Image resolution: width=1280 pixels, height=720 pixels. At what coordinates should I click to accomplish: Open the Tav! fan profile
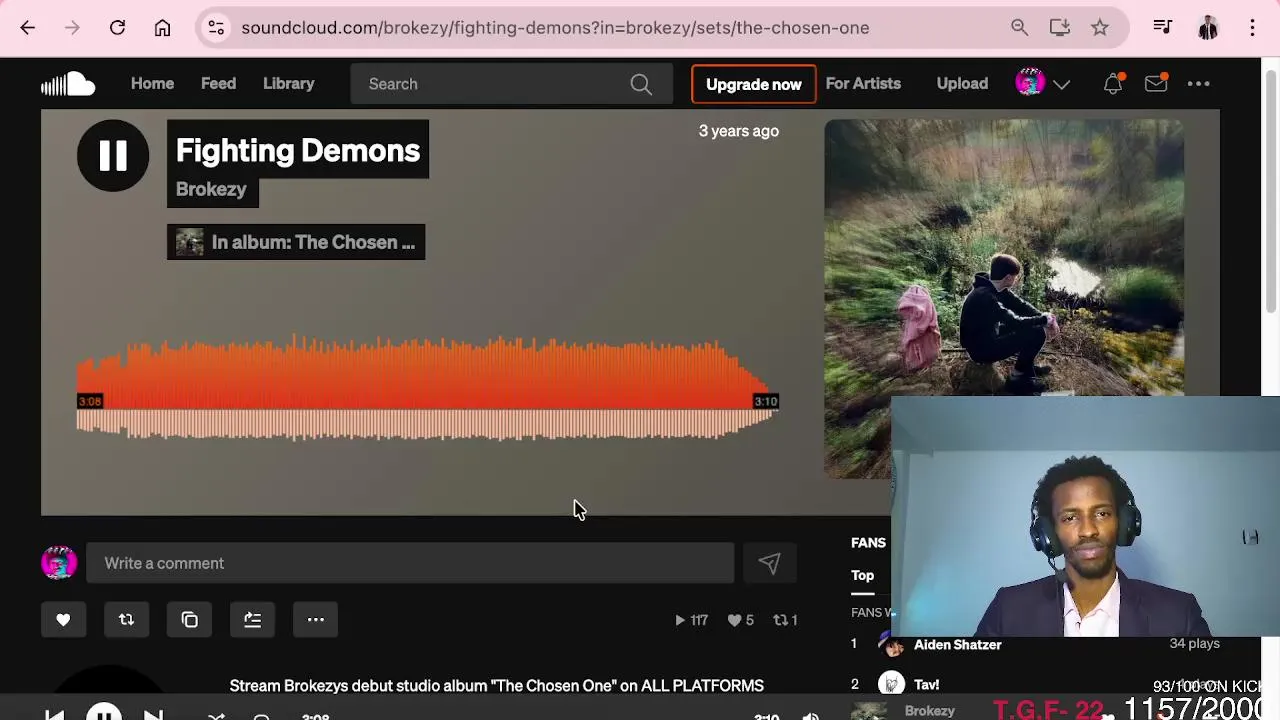[926, 685]
